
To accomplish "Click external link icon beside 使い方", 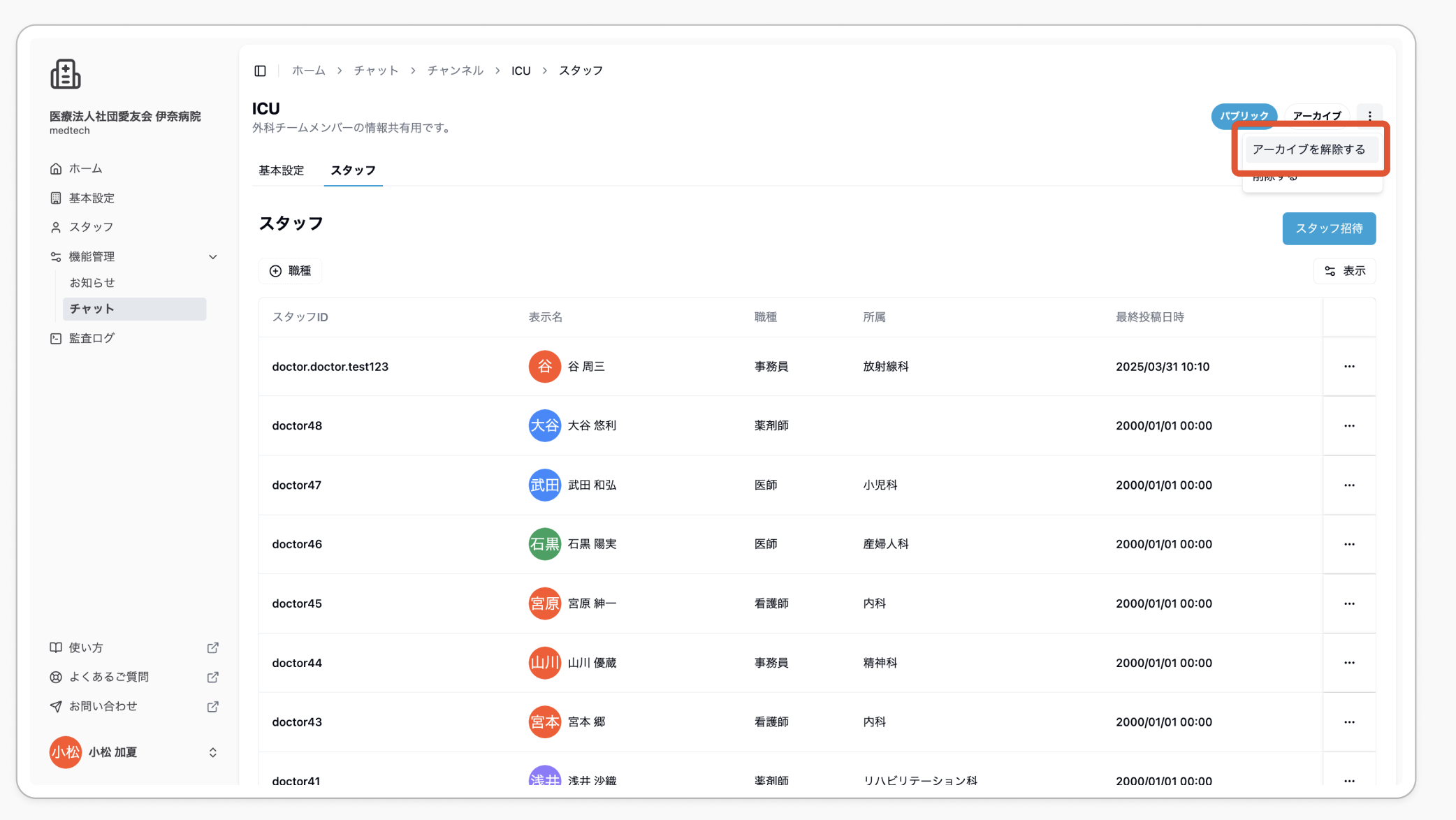I will pyautogui.click(x=213, y=648).
